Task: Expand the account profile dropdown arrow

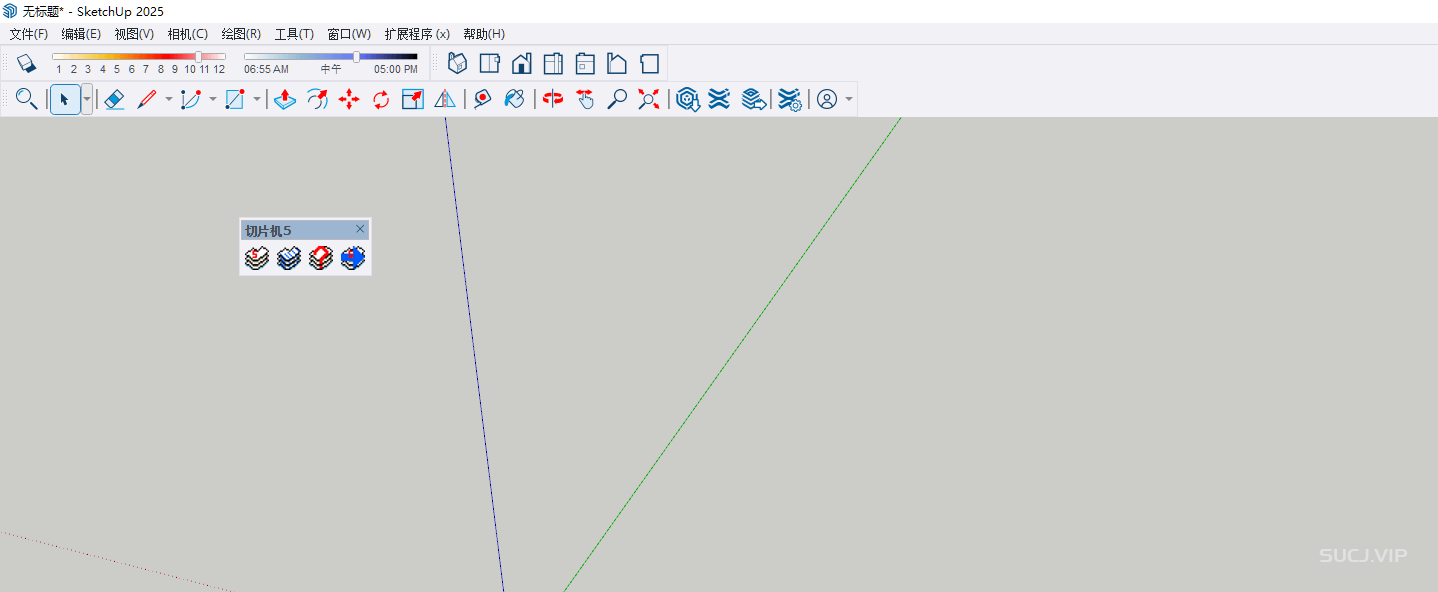Action: [x=849, y=99]
